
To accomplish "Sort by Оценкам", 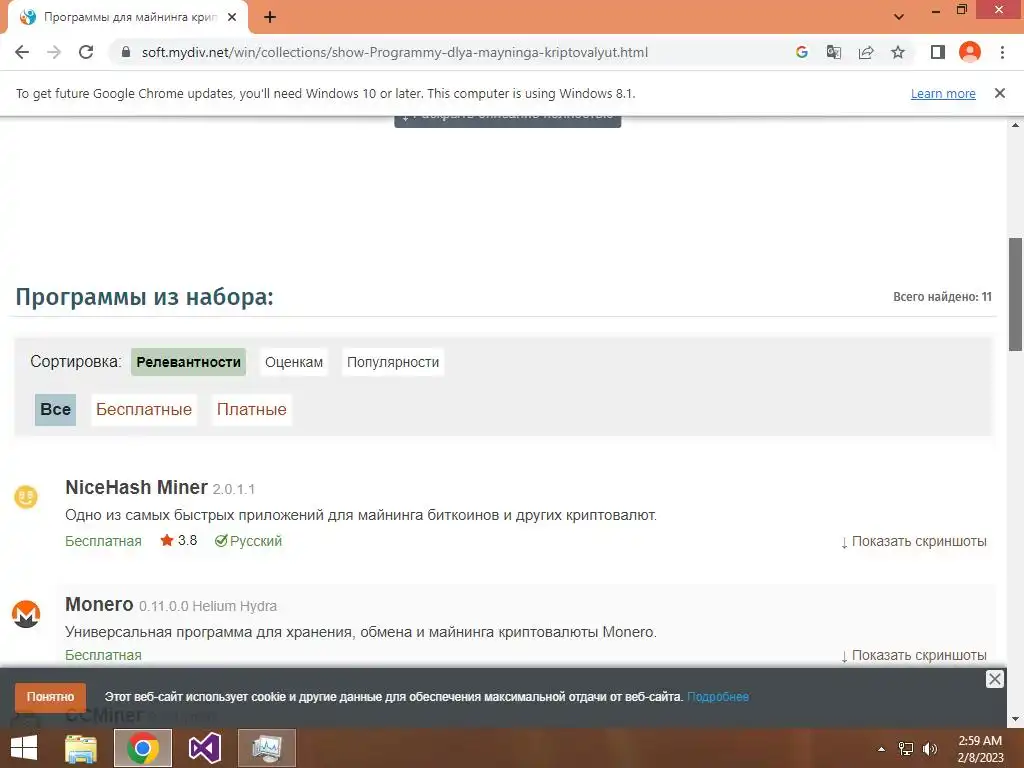I will (x=294, y=362).
